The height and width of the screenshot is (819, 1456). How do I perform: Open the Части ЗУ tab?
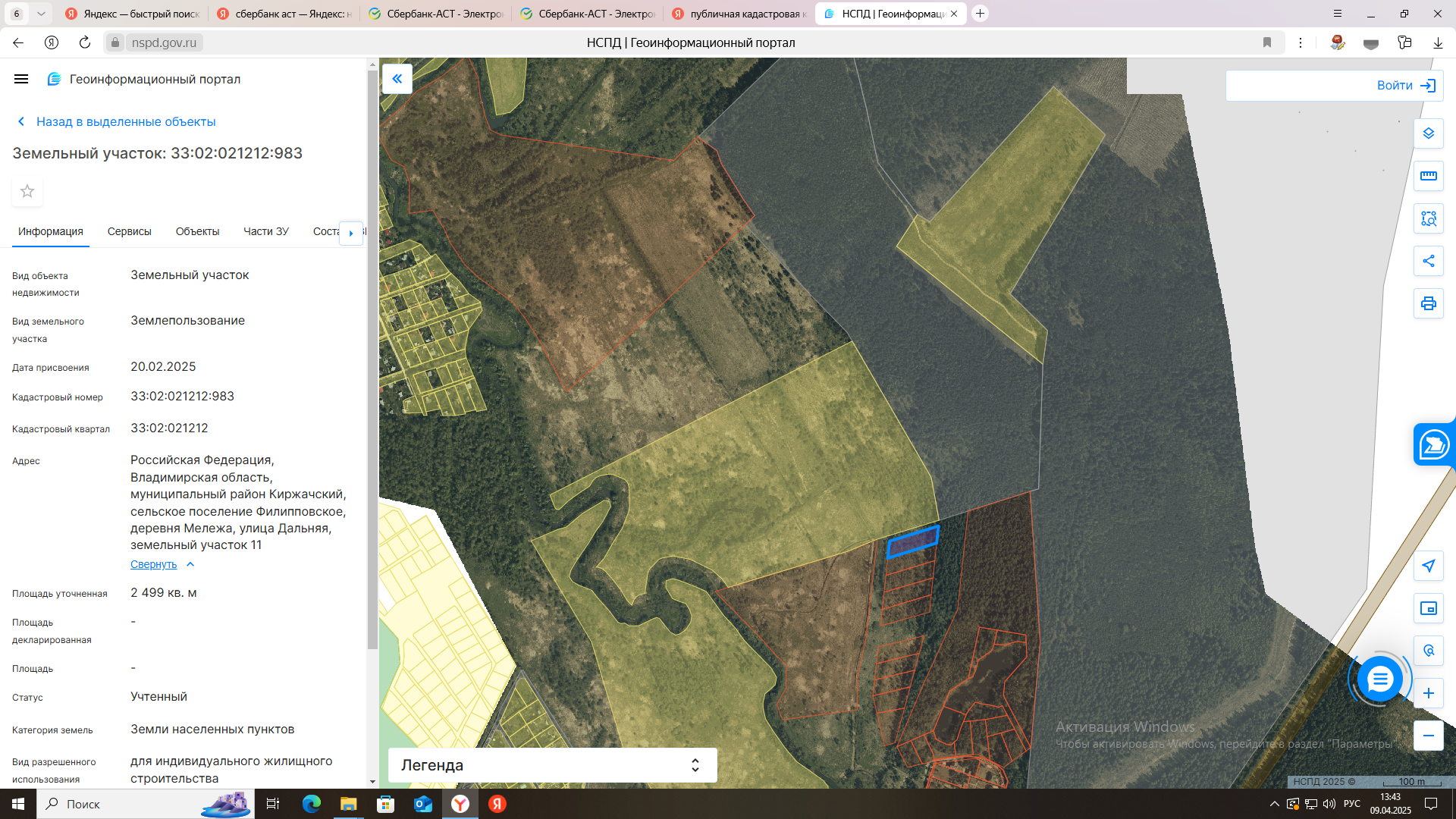click(265, 231)
